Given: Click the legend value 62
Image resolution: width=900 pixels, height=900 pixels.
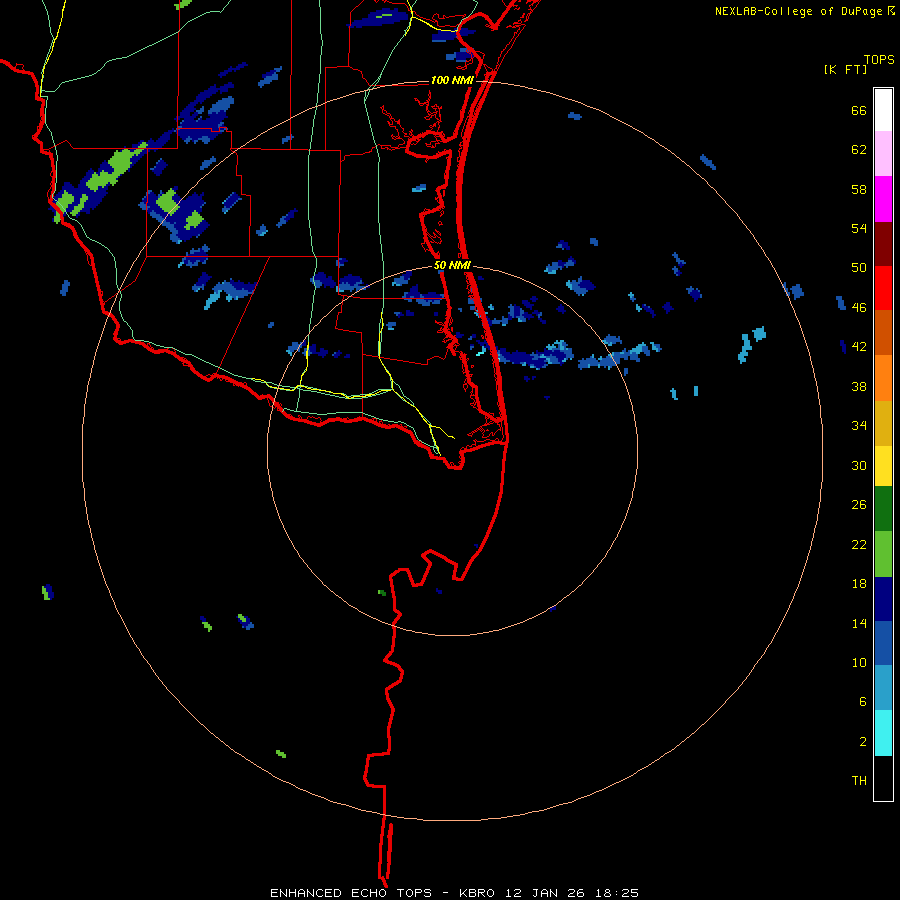Looking at the screenshot, I should [x=859, y=150].
